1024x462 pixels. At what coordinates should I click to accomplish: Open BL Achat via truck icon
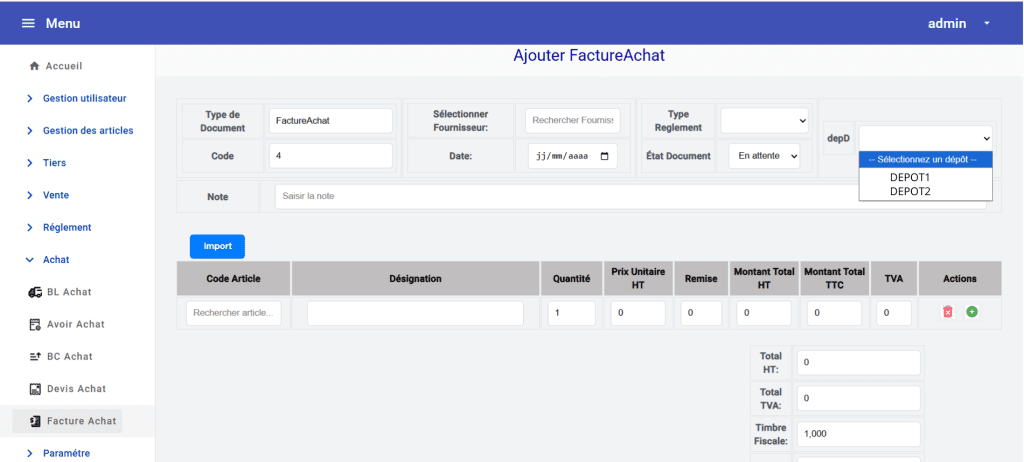coord(35,292)
